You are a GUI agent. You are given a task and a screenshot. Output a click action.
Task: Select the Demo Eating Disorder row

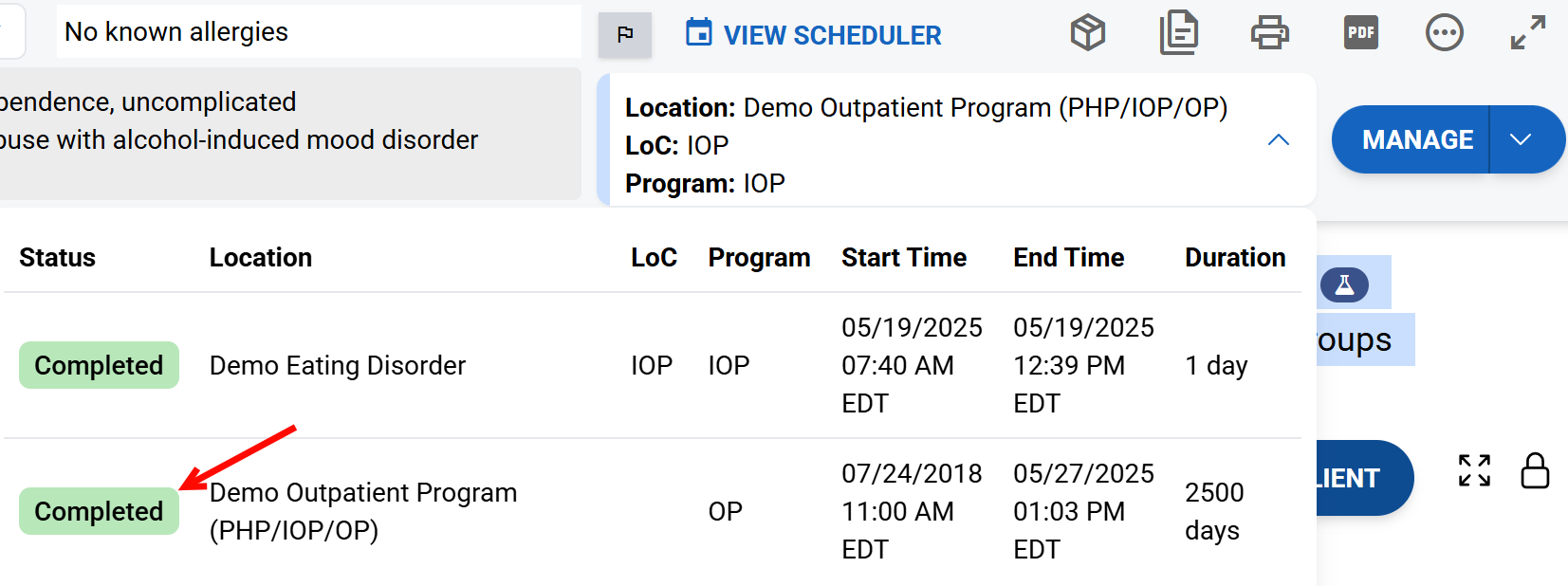coord(338,366)
